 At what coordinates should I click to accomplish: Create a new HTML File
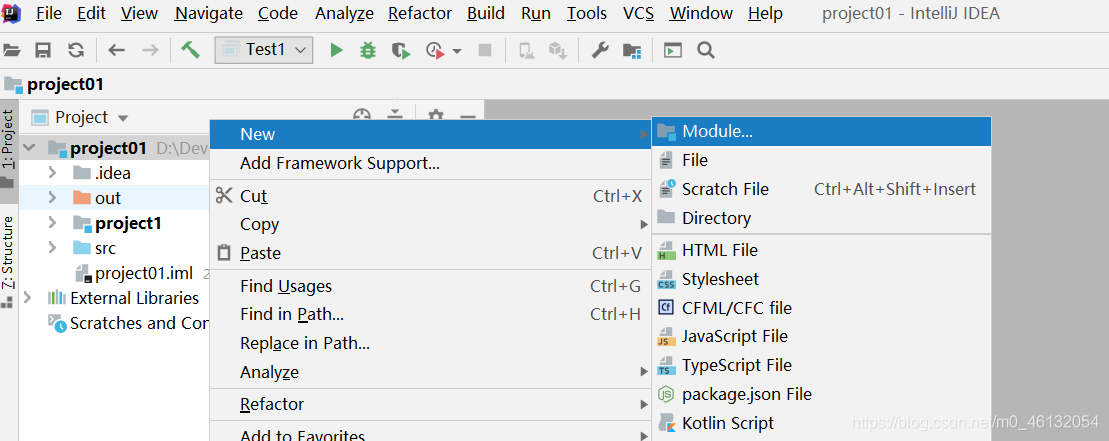point(821,250)
